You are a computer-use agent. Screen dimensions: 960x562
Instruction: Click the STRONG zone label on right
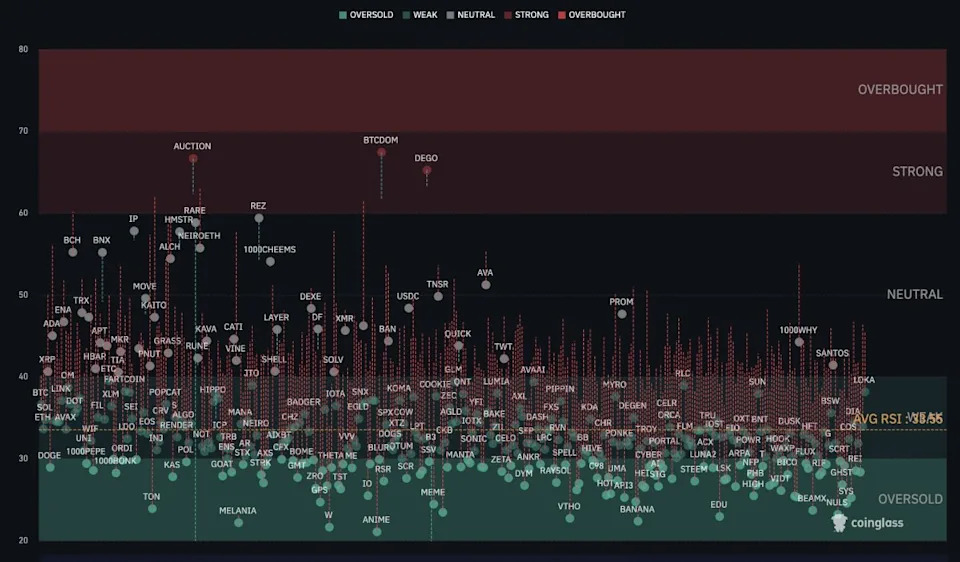[x=917, y=171]
